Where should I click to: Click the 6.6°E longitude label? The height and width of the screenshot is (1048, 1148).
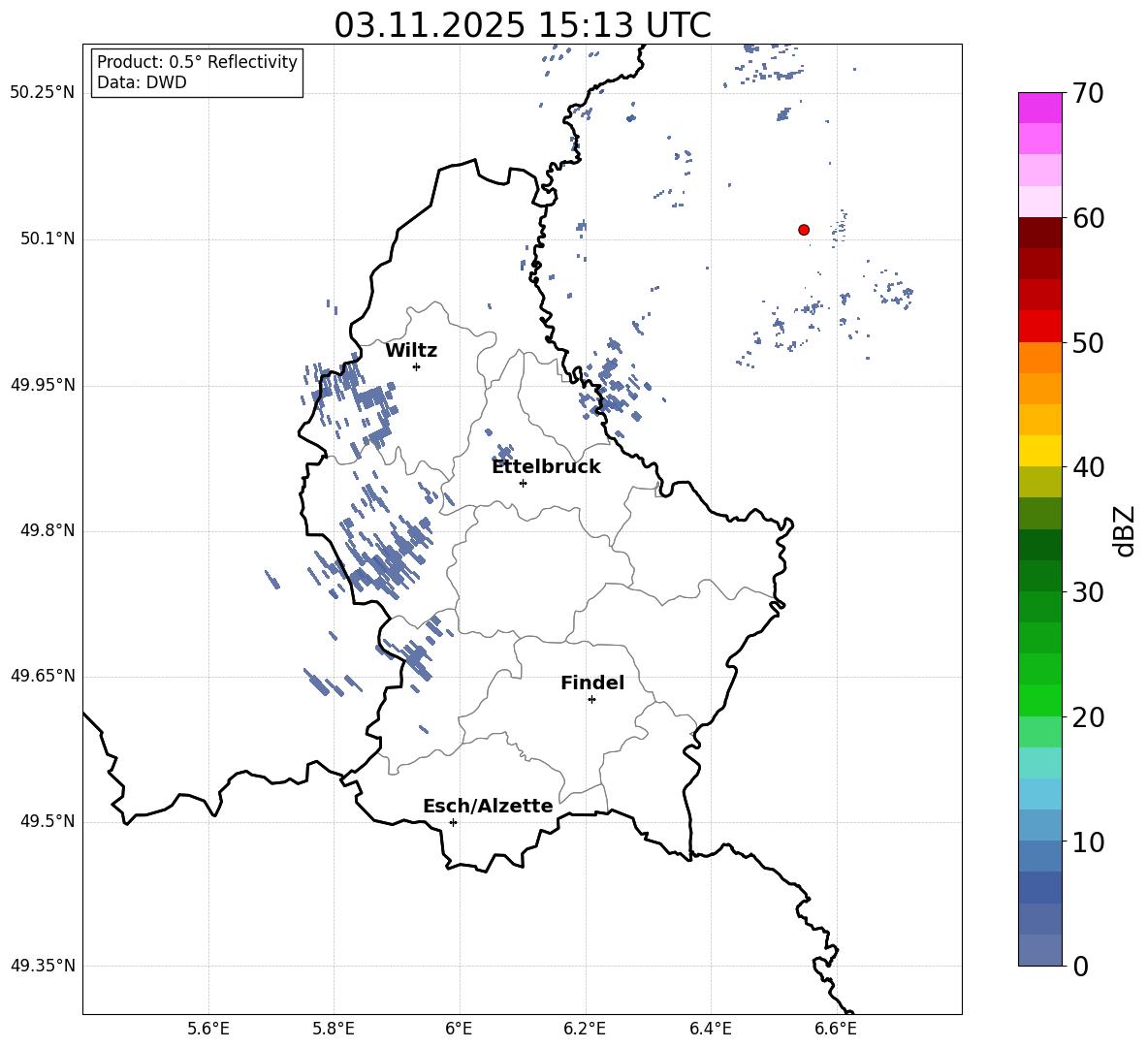836,1029
